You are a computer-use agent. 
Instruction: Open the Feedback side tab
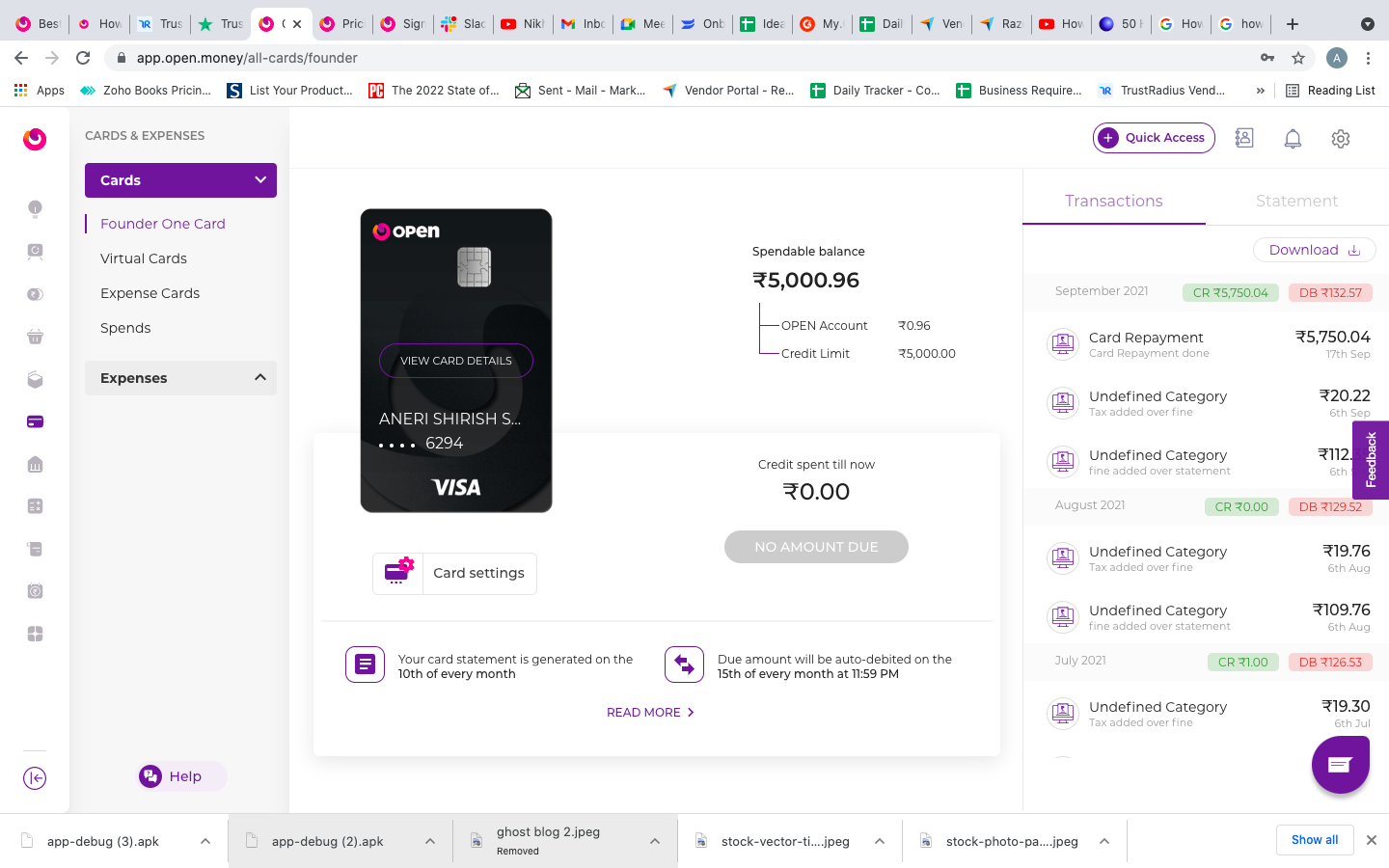[1371, 460]
